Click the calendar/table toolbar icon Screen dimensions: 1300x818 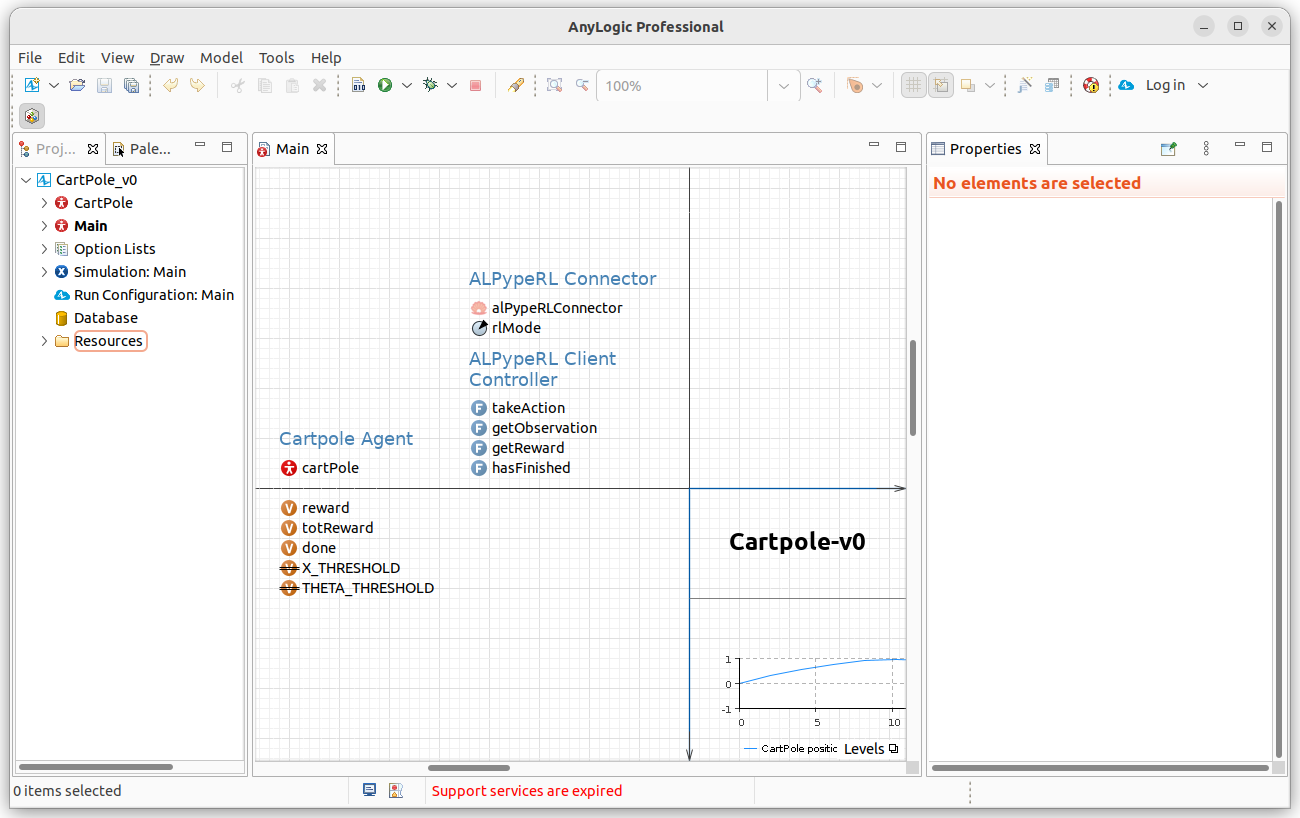(x=1052, y=86)
